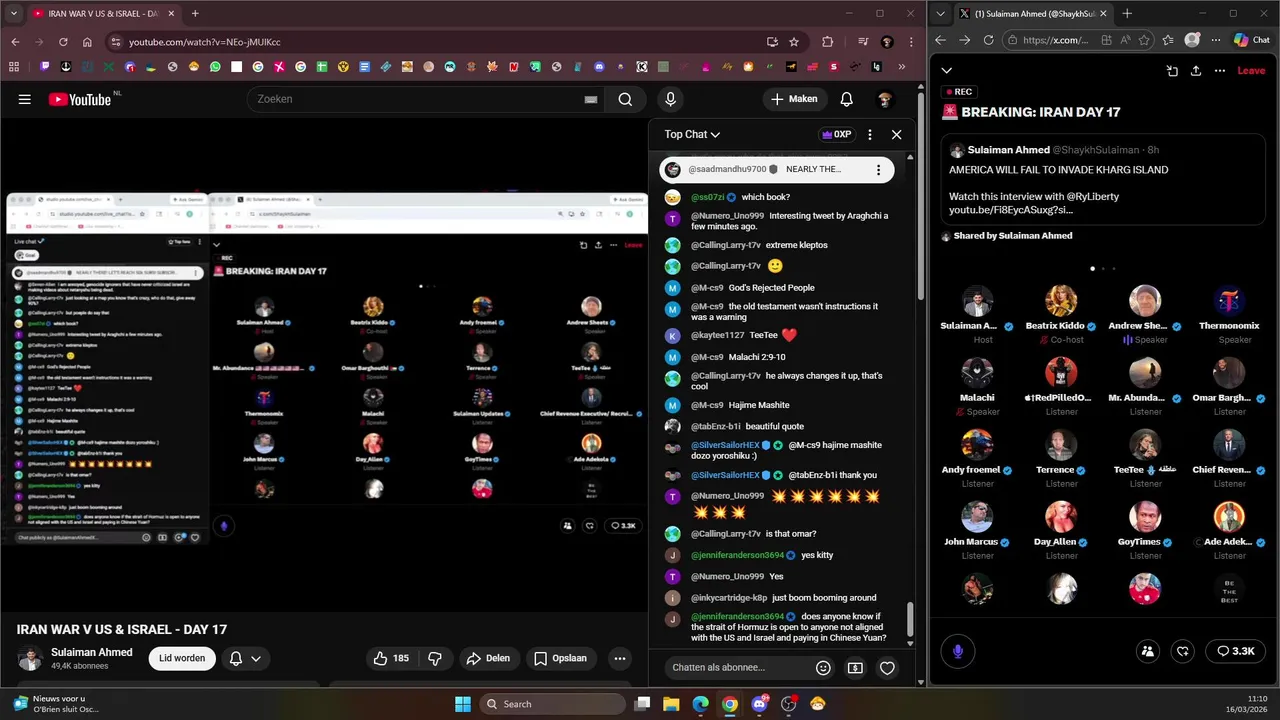This screenshot has width=1280, height=720.
Task: Open the X Space more options ellipsis
Action: point(1219,71)
